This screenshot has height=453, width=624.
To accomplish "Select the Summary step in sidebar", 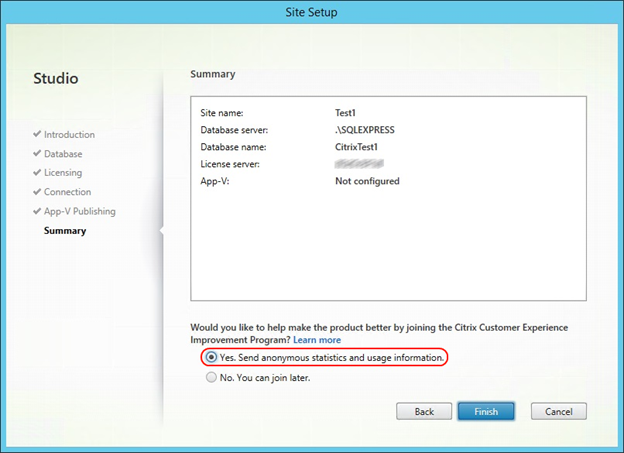I will [x=65, y=231].
